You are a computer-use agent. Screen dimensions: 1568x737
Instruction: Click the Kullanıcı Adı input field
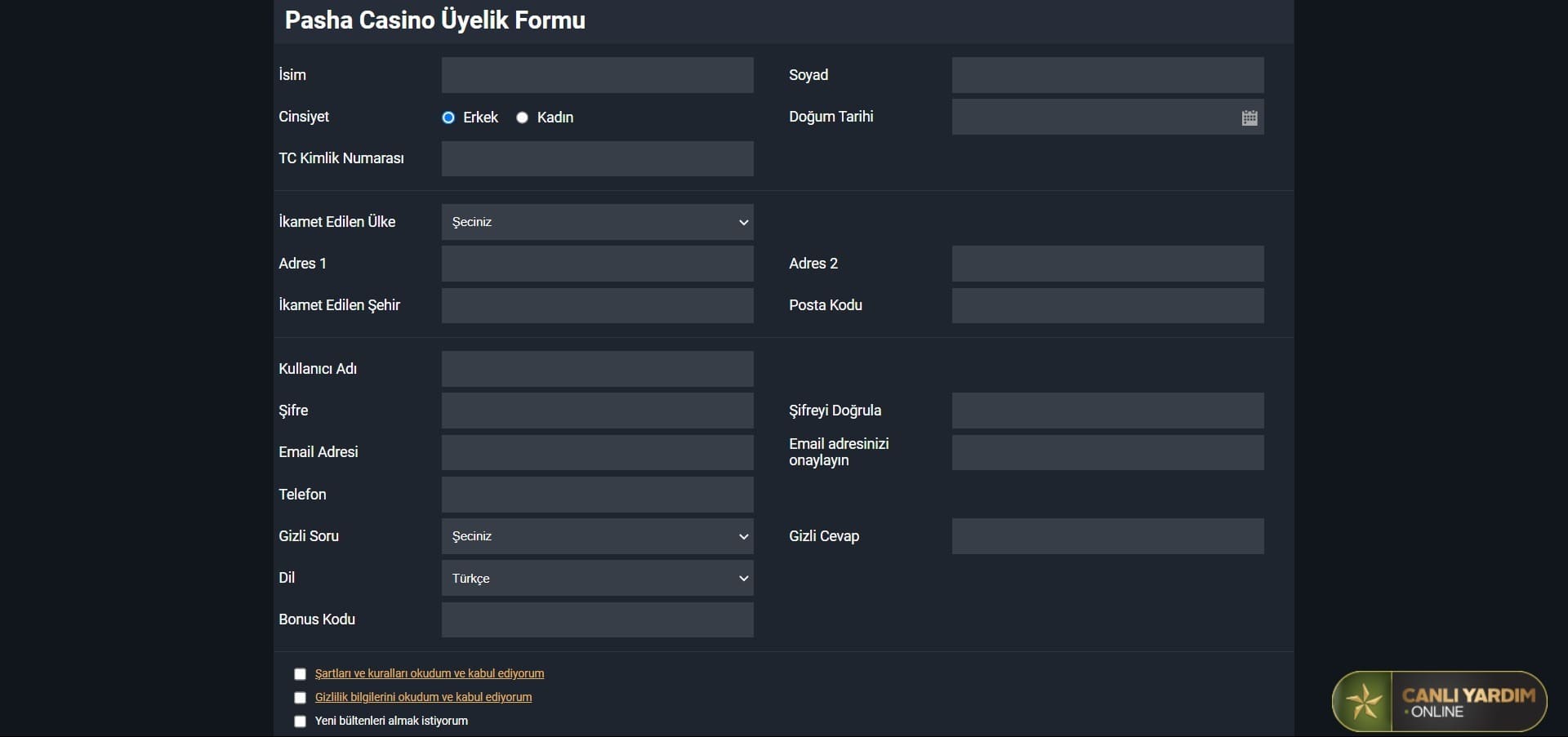point(597,369)
